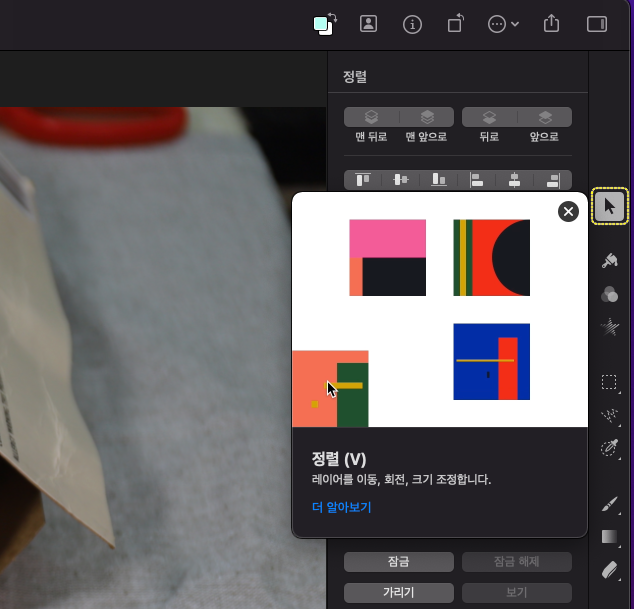Click the blue square with red bar thumbnail

[491, 362]
